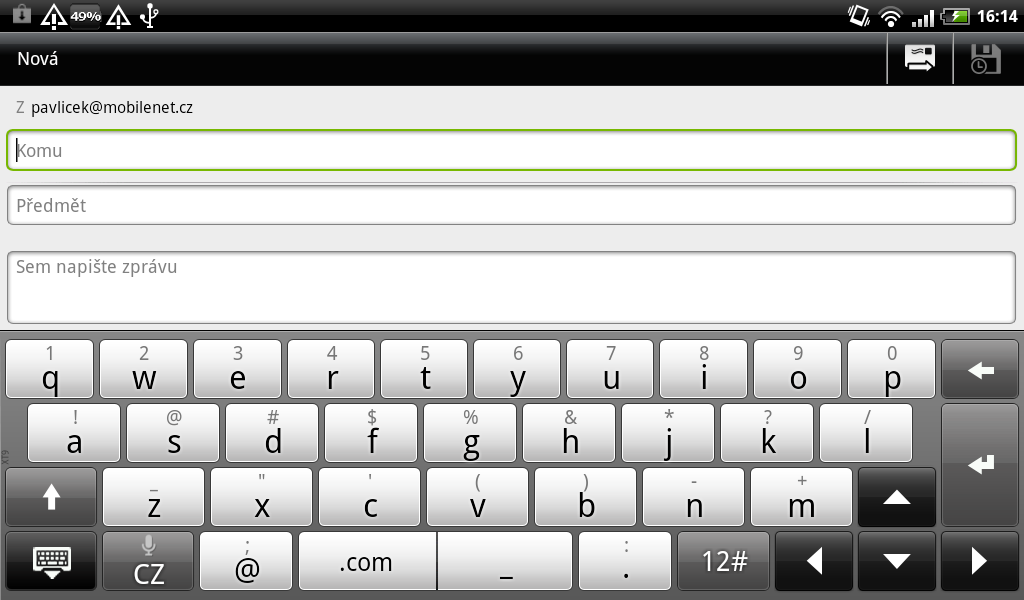1024x600 pixels.
Task: Hide keyboard with the keyboard icon
Action: pos(52,561)
